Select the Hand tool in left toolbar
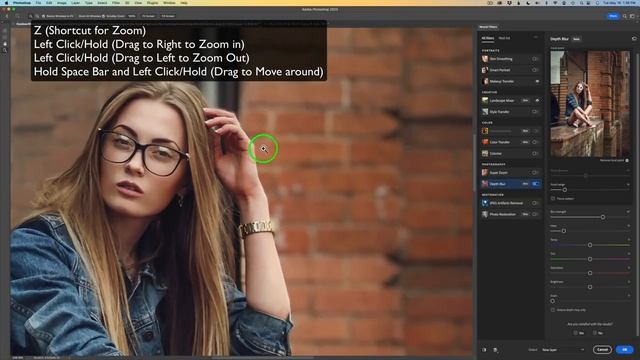The image size is (640, 360). (x=5, y=44)
